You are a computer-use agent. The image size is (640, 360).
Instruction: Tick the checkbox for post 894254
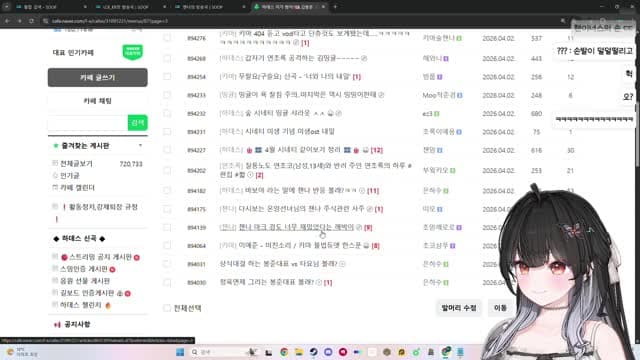[167, 77]
